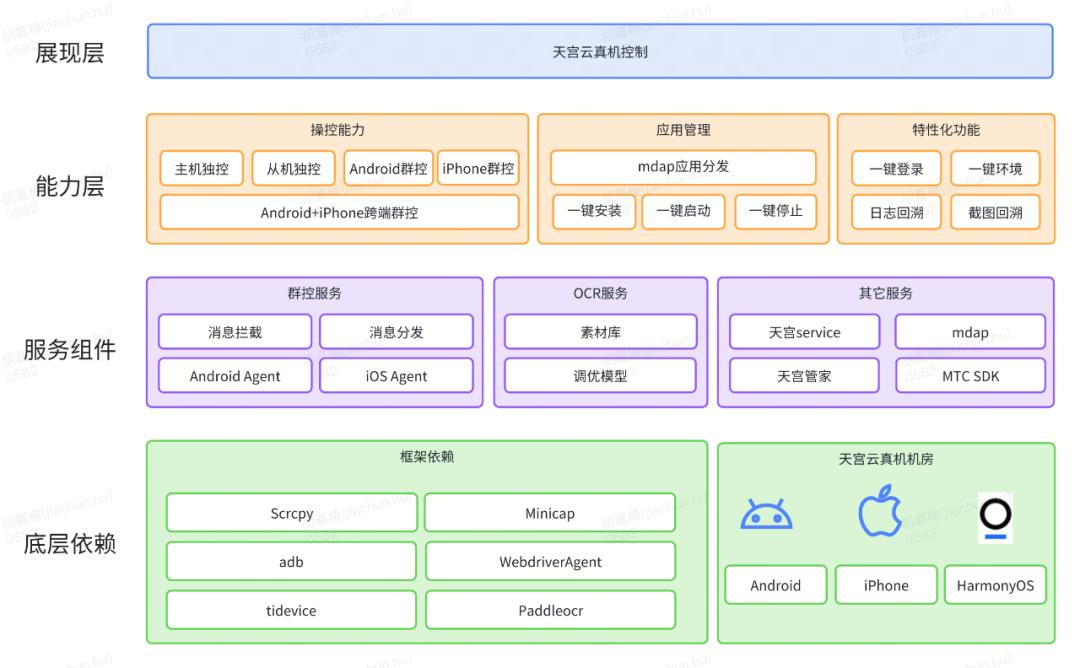Image resolution: width=1080 pixels, height=668 pixels.
Task: Click the 一键登录 box
Action: click(x=896, y=169)
